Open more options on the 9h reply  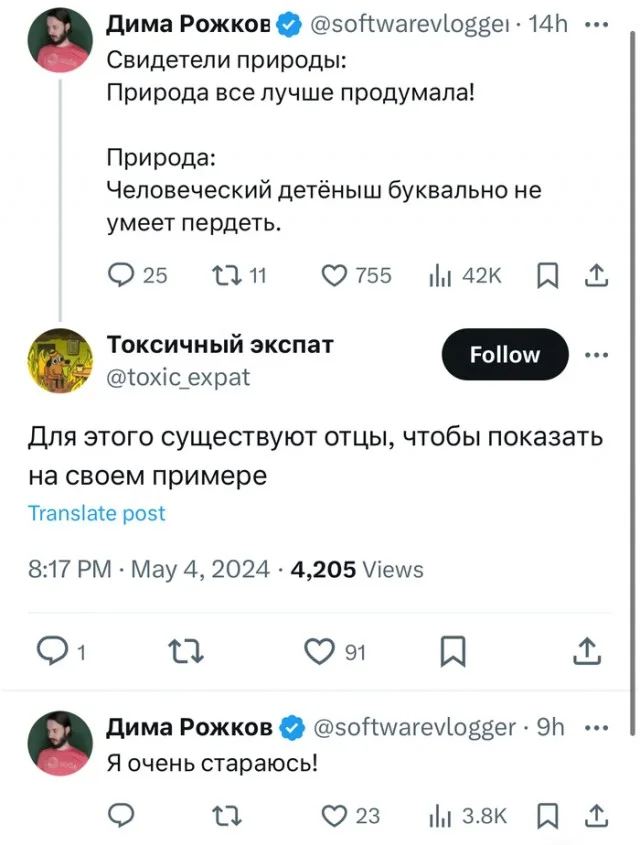click(596, 727)
